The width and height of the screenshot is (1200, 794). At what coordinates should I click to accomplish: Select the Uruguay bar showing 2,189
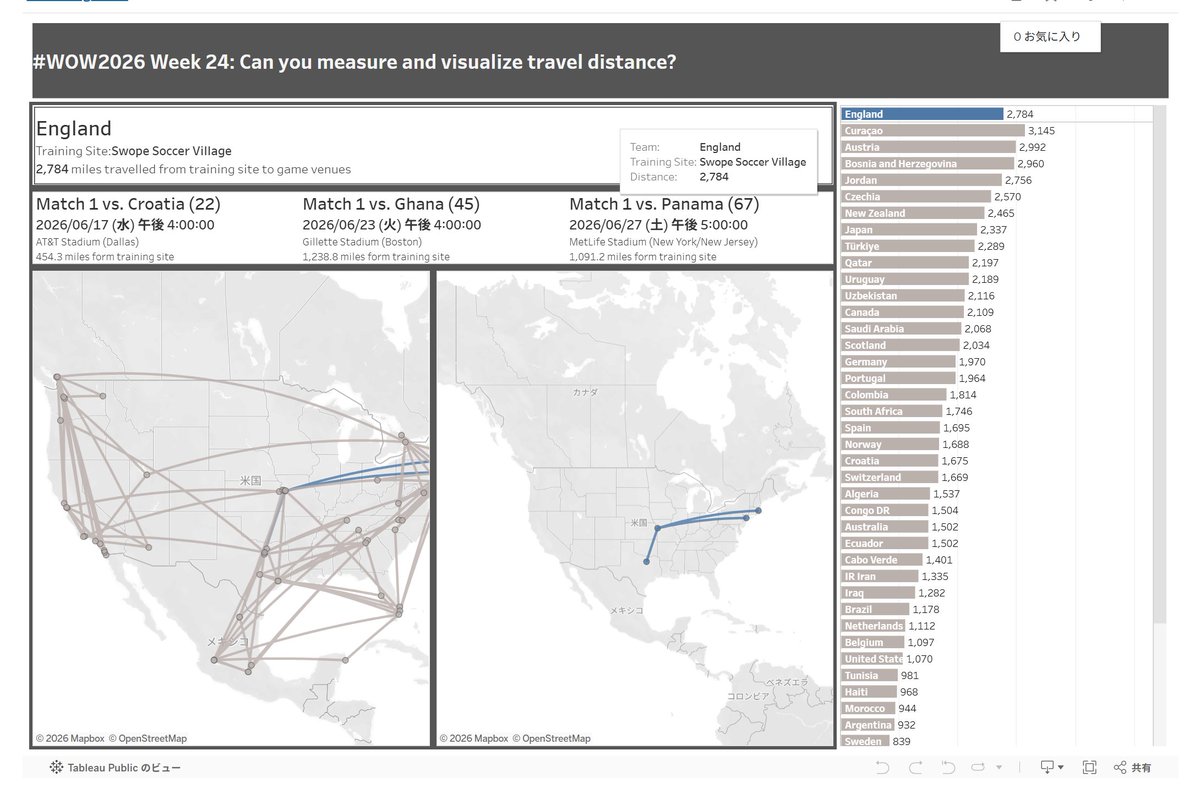(905, 279)
